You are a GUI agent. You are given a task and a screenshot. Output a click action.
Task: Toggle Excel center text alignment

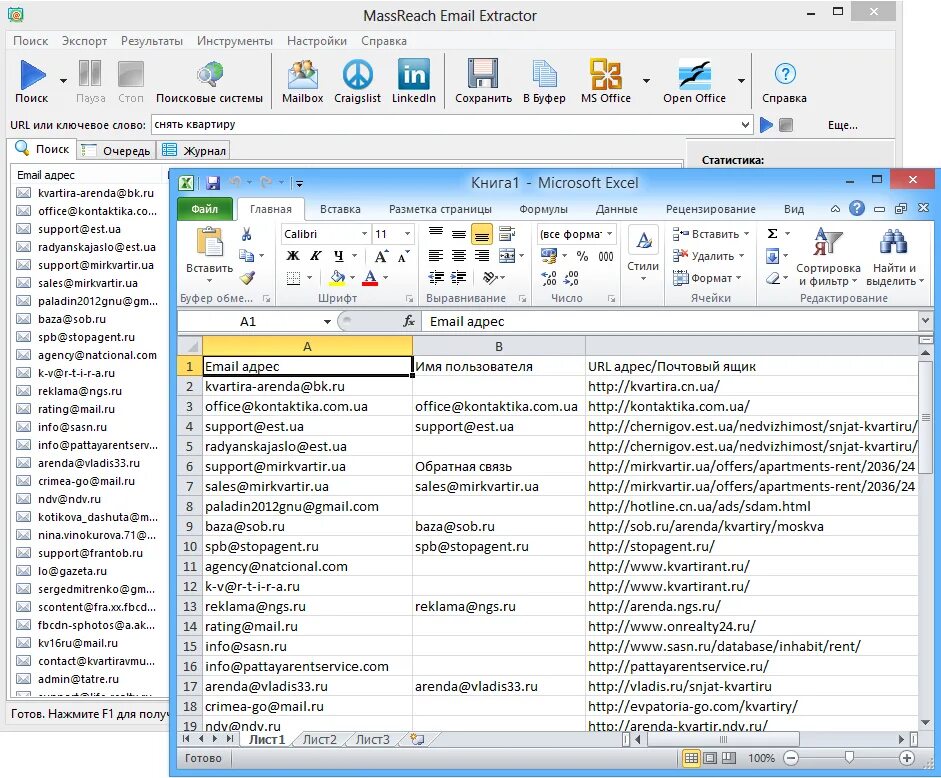458,256
